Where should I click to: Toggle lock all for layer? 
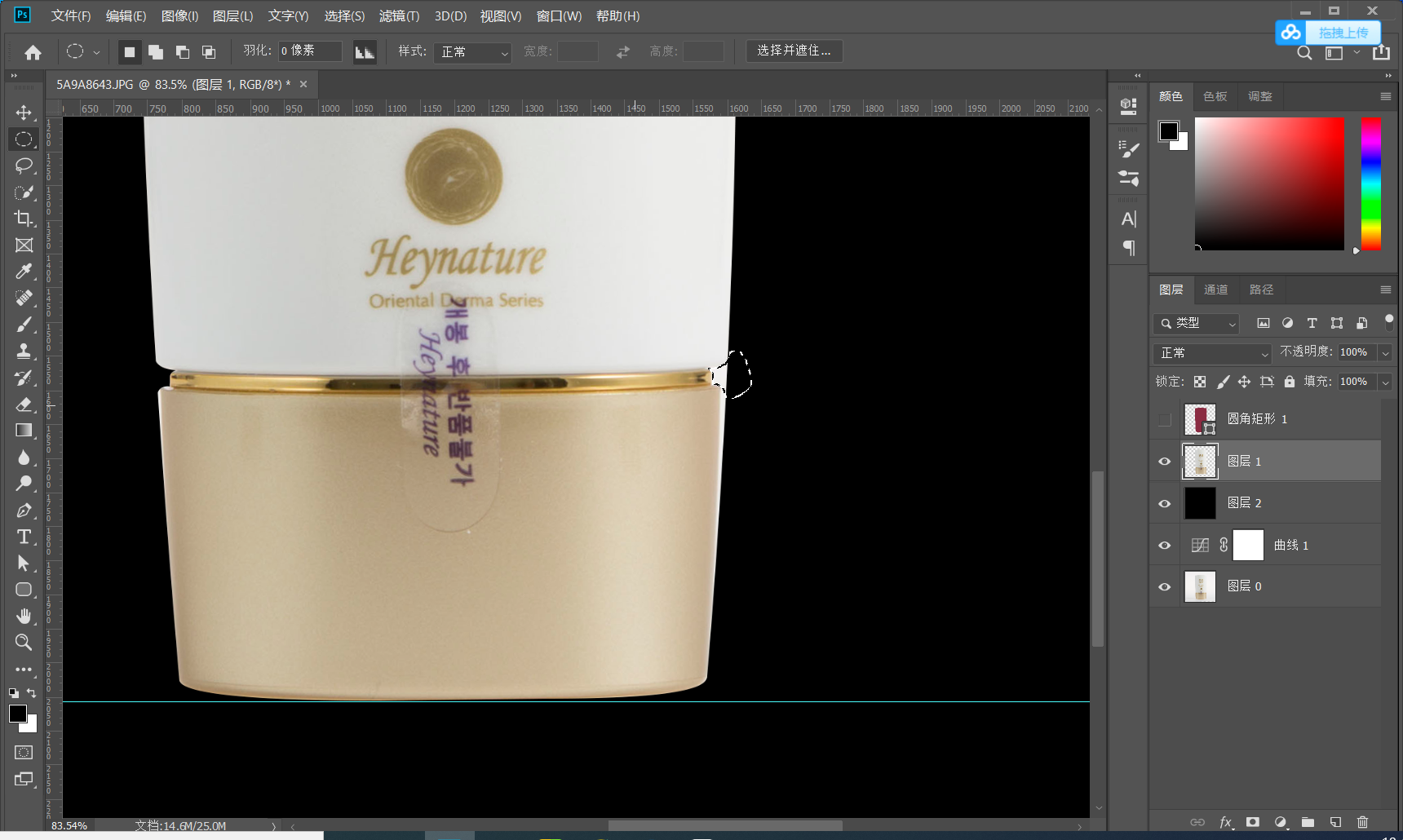(x=1290, y=382)
